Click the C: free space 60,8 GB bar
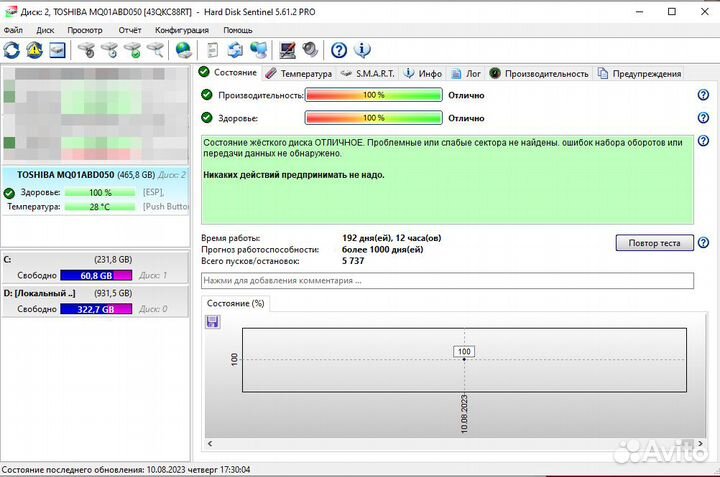Viewport: 720px width, 477px height. click(96, 275)
